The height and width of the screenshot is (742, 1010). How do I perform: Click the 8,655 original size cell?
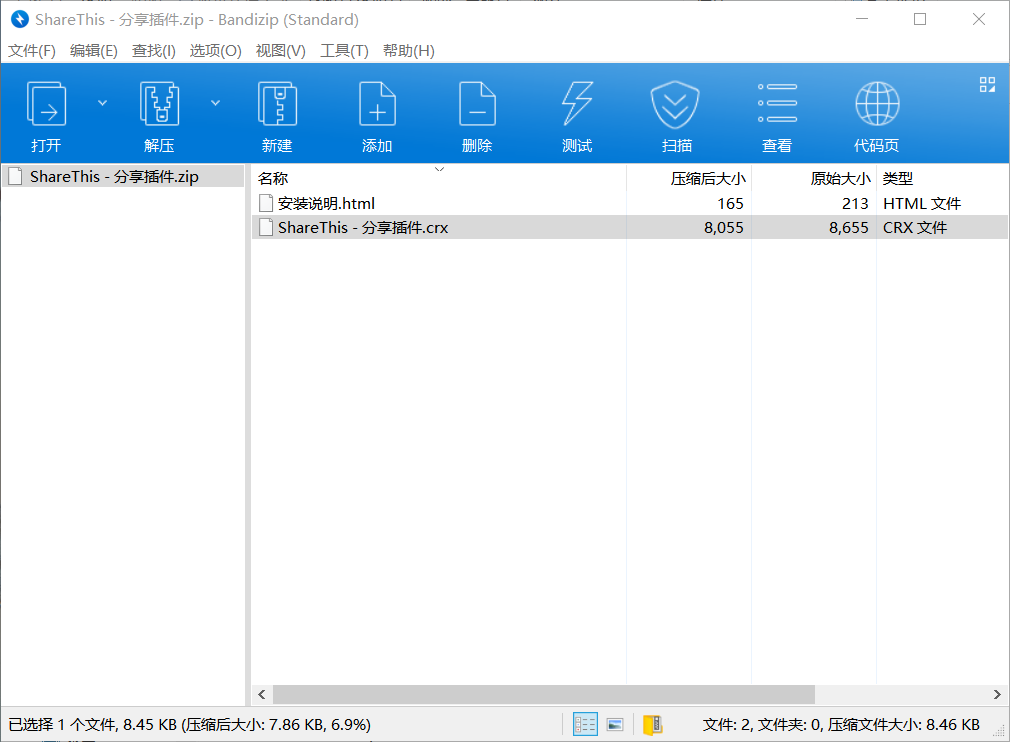pos(848,227)
